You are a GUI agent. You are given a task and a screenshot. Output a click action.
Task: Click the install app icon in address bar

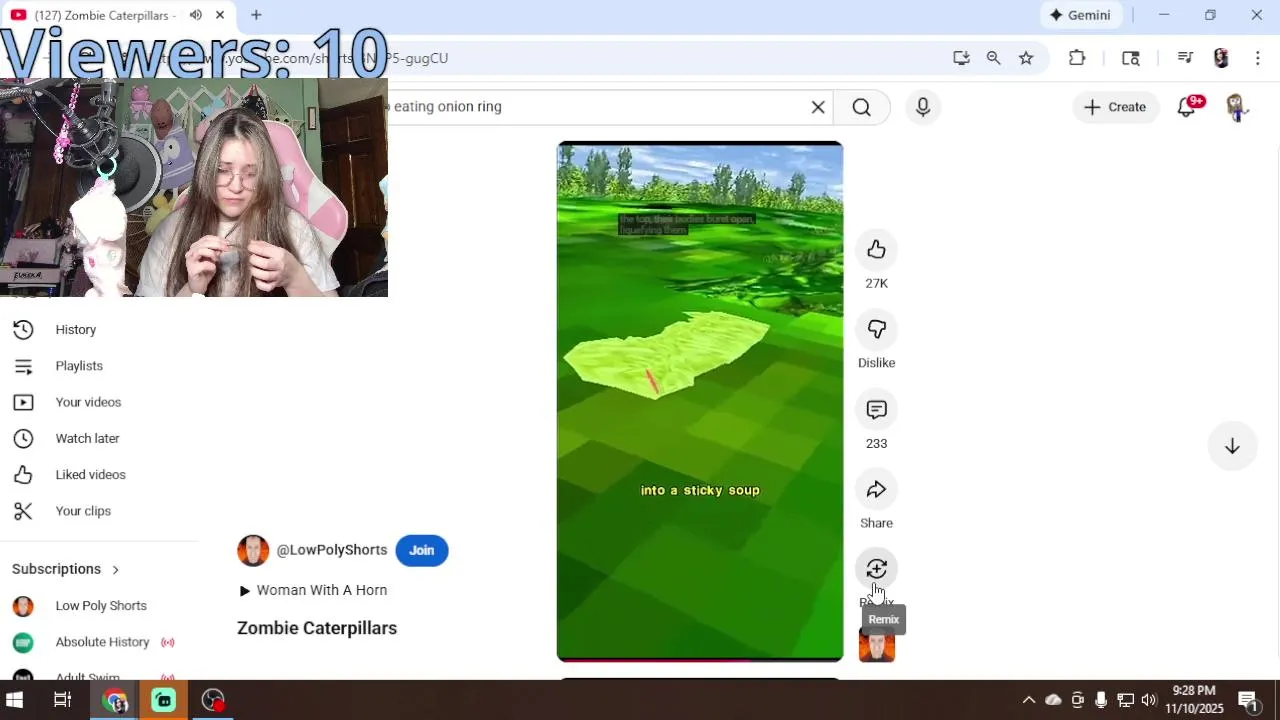point(961,58)
